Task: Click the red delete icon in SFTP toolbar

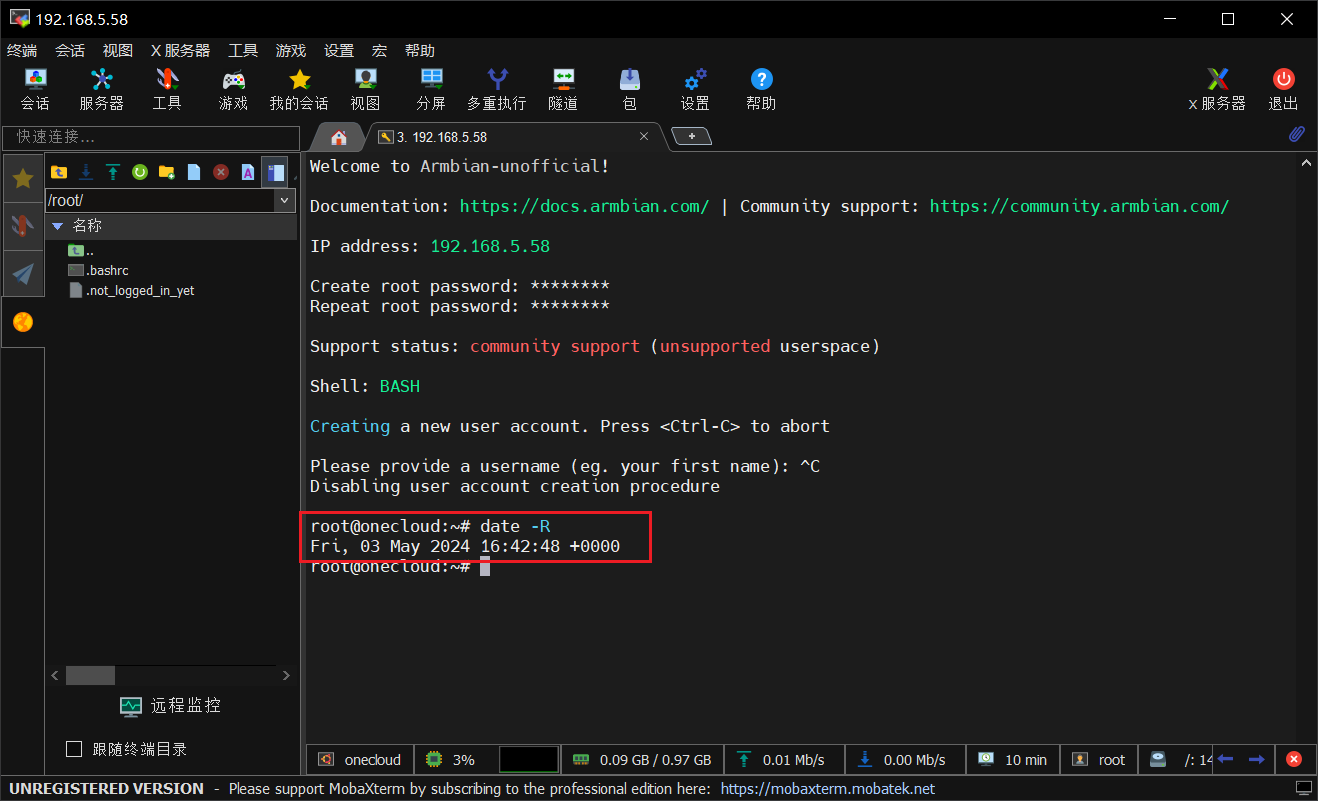Action: [221, 172]
